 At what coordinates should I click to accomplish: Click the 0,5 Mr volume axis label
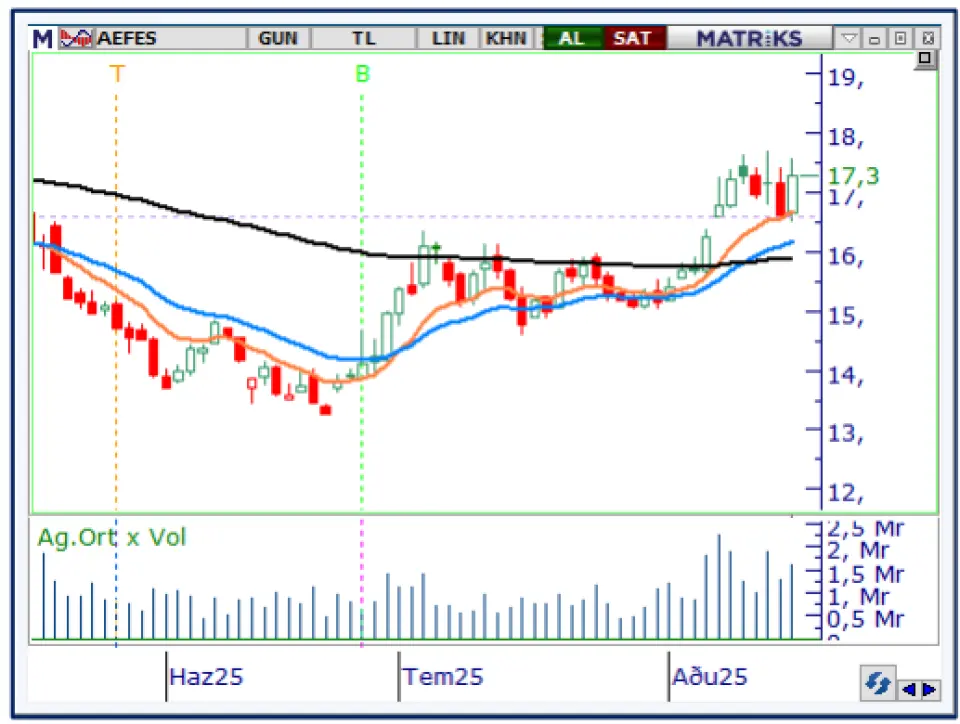pyautogui.click(x=865, y=619)
